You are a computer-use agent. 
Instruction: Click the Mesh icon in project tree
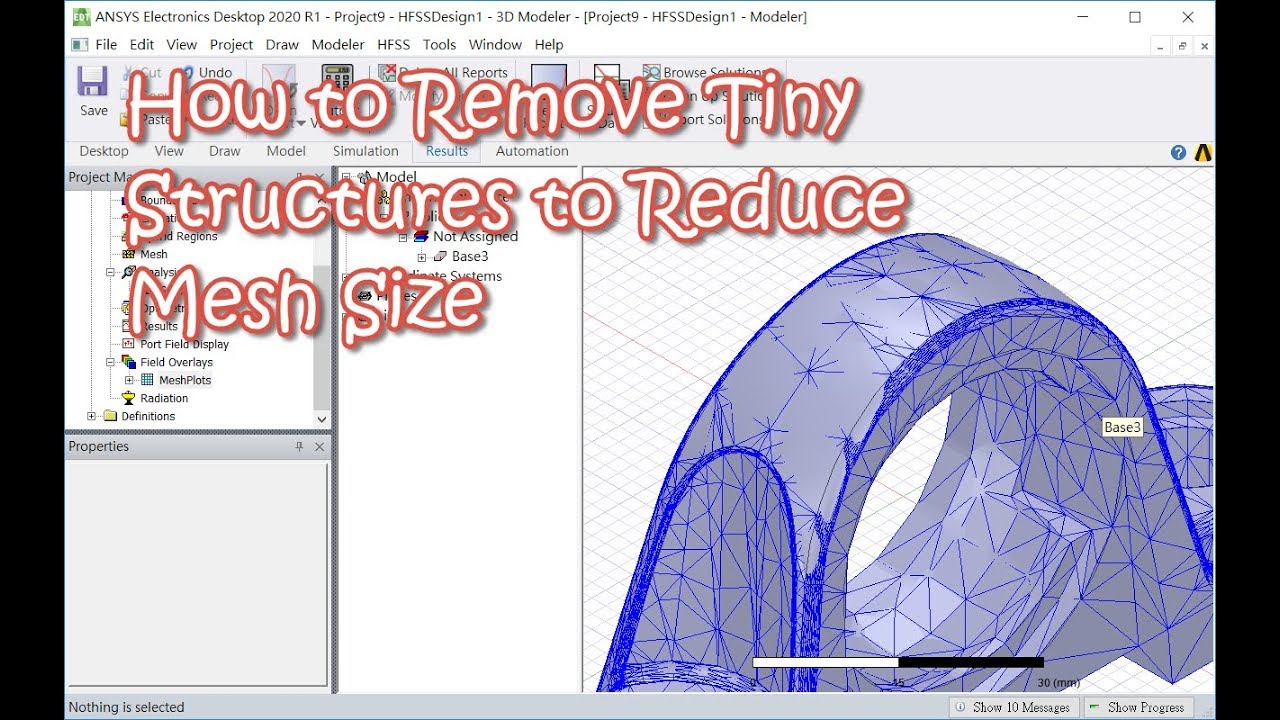(x=128, y=254)
